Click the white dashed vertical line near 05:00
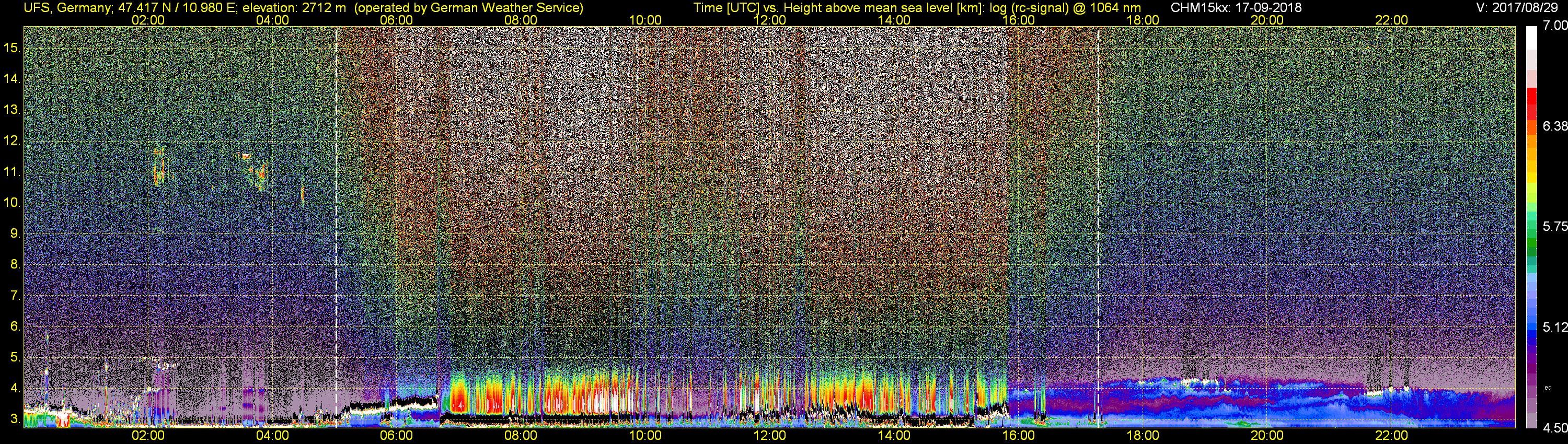1568x444 pixels. click(336, 227)
